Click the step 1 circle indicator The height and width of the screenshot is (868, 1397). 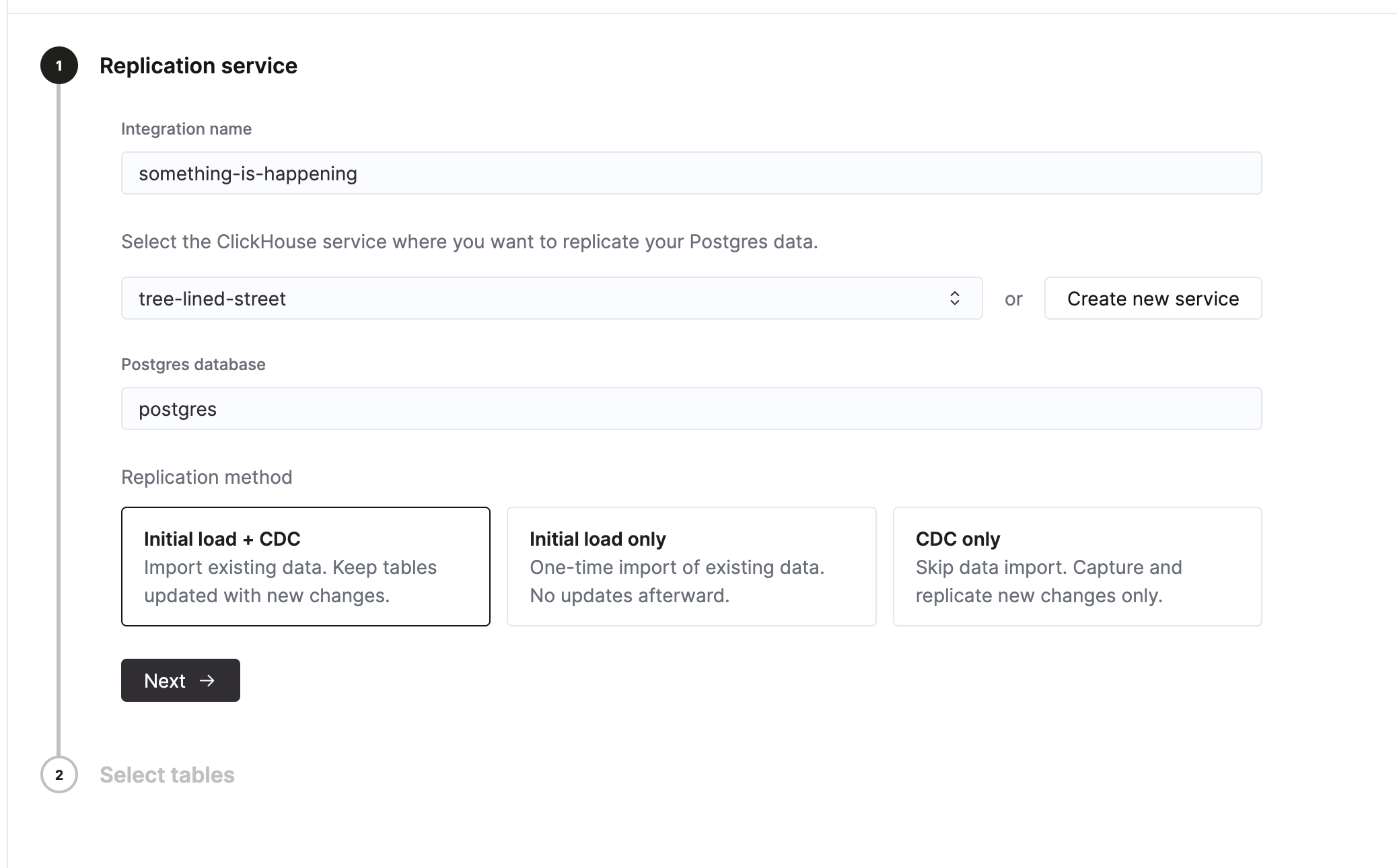coord(59,65)
